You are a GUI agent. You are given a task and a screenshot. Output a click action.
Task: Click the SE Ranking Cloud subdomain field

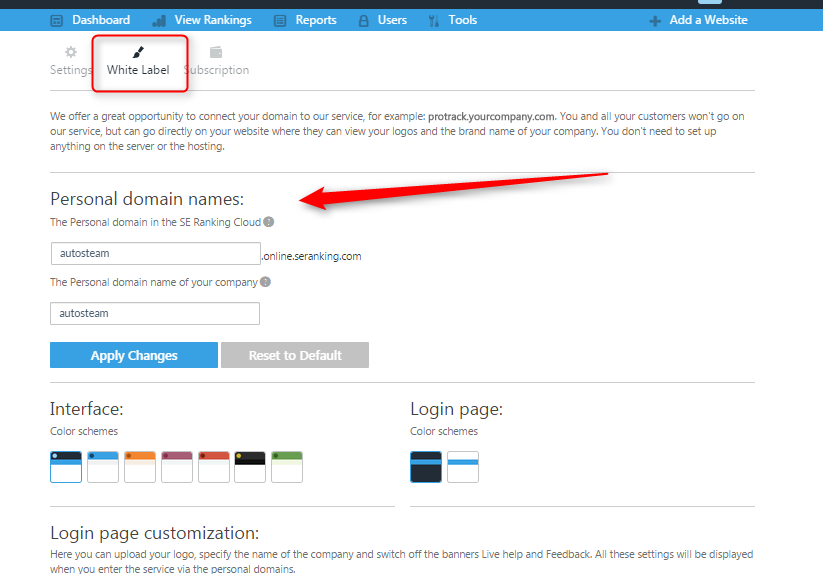click(156, 253)
